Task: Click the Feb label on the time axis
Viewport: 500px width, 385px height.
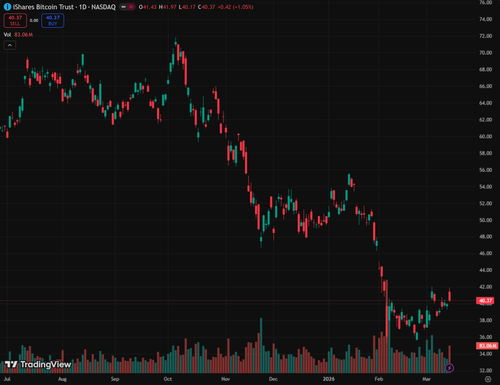Action: pyautogui.click(x=379, y=379)
